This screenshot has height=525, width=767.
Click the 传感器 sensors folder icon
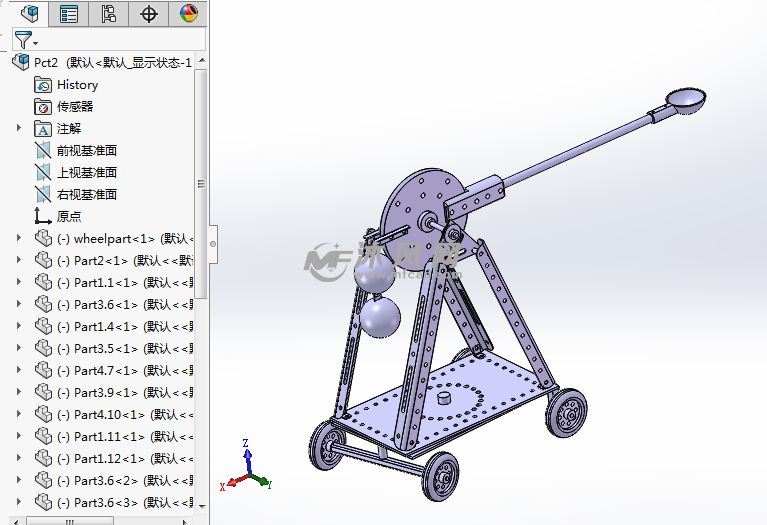click(43, 107)
